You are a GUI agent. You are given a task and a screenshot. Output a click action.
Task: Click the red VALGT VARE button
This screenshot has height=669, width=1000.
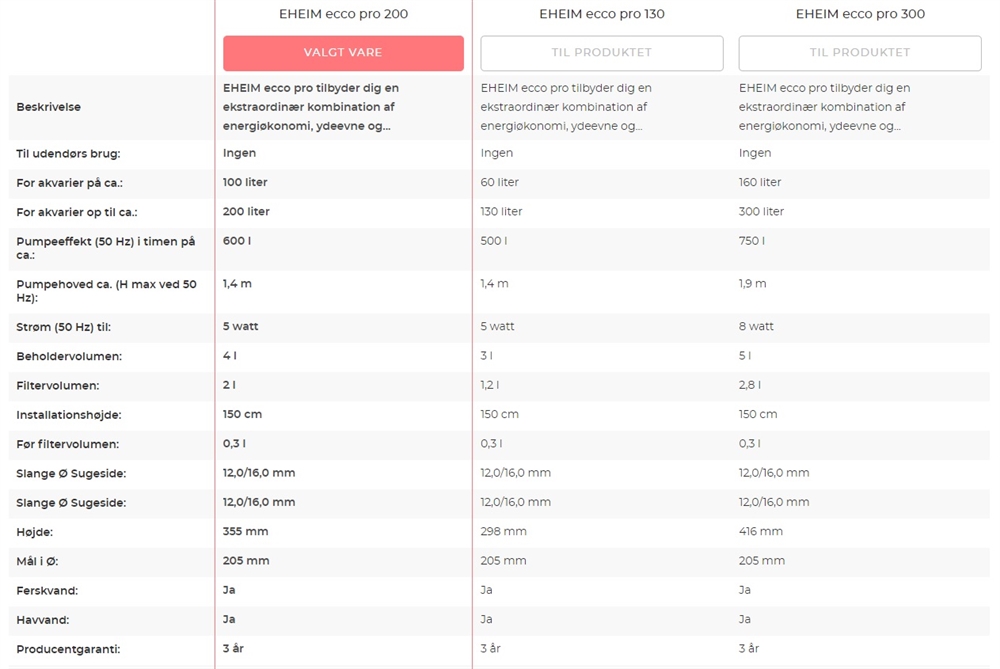click(x=343, y=53)
